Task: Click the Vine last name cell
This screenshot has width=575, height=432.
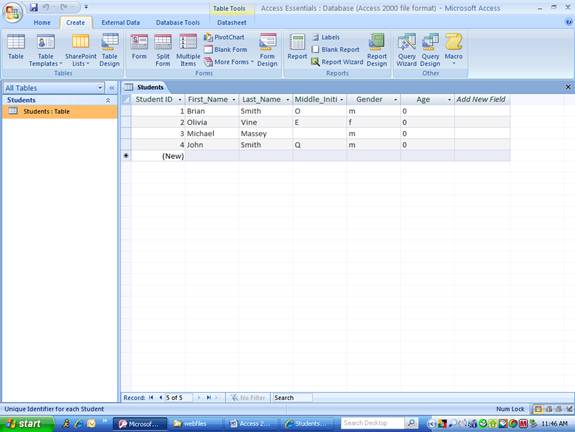Action: coord(266,122)
